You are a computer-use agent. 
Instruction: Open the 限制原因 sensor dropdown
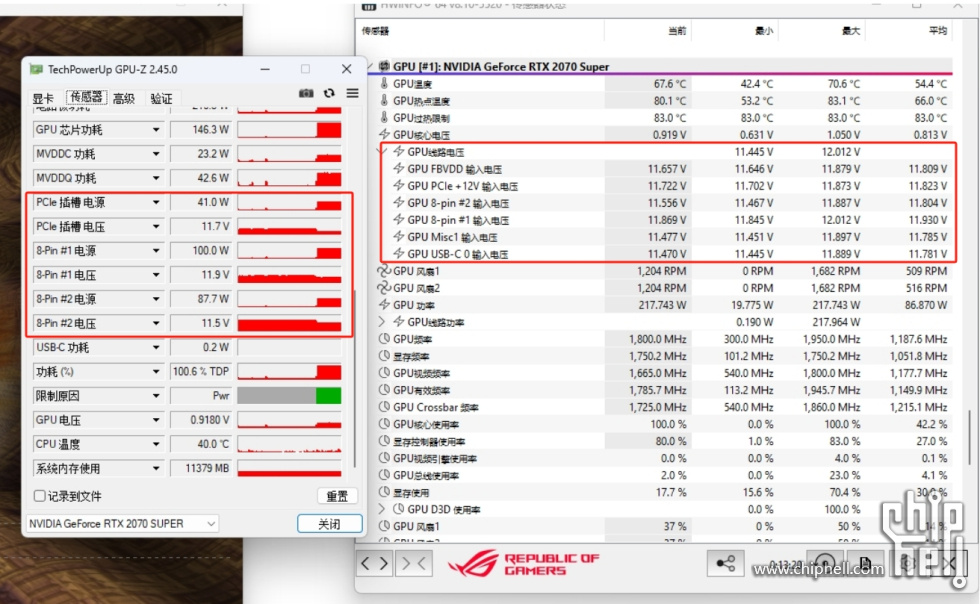coord(156,396)
